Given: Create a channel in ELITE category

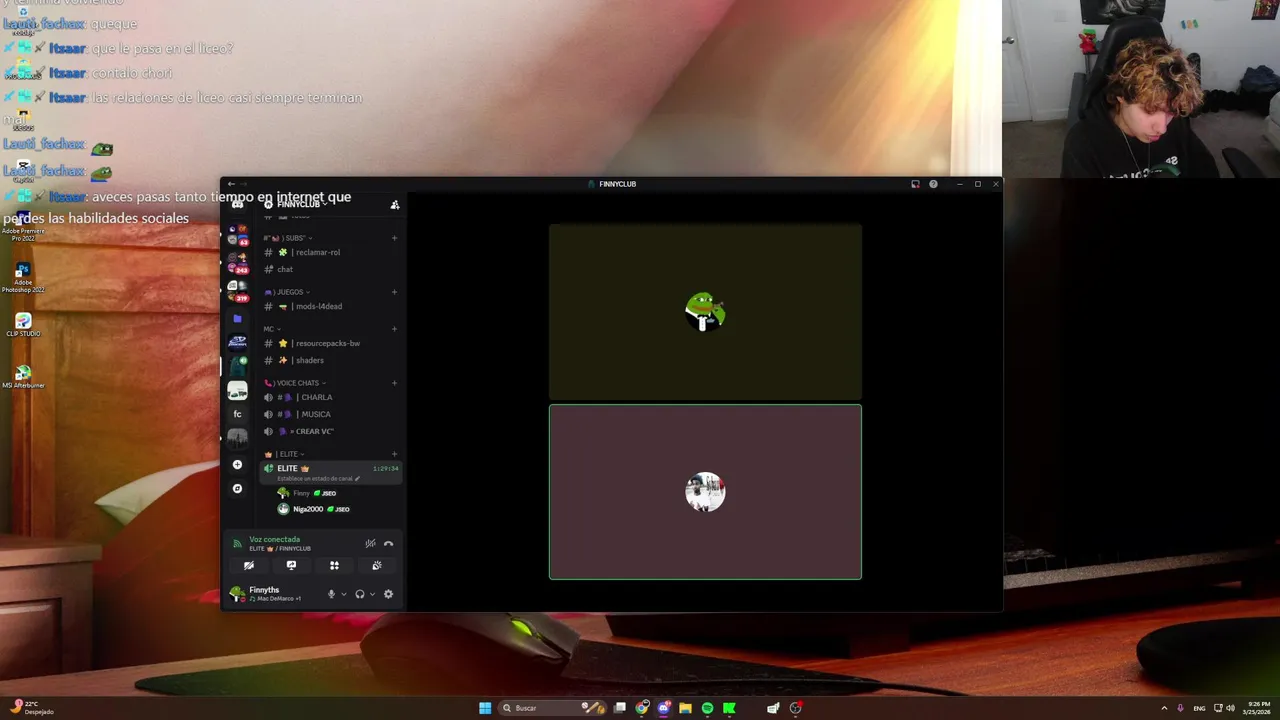Looking at the screenshot, I should point(395,454).
